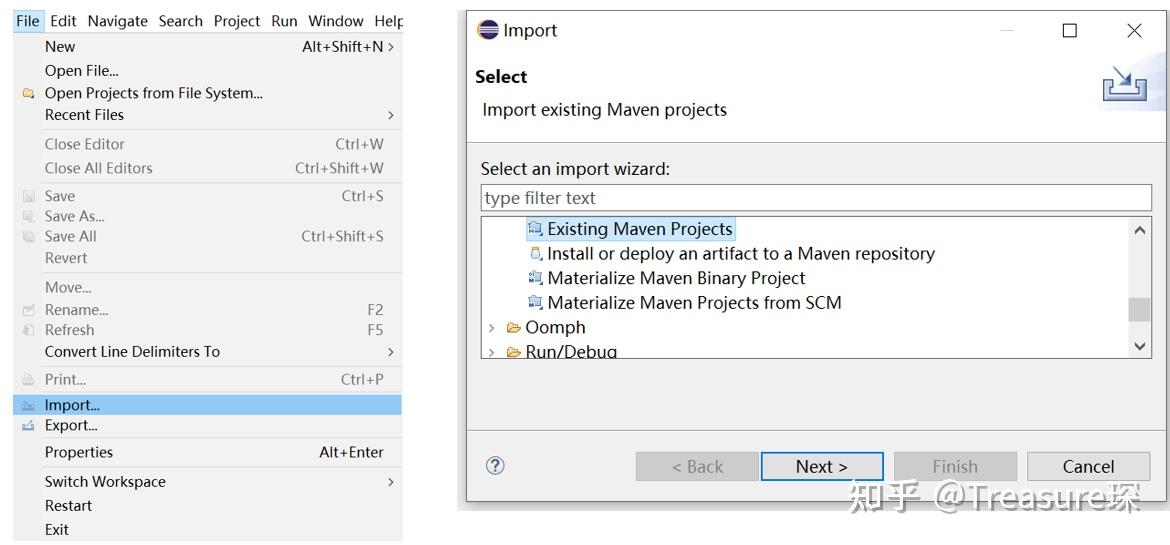
Task: Open the help question mark icon
Action: click(495, 466)
